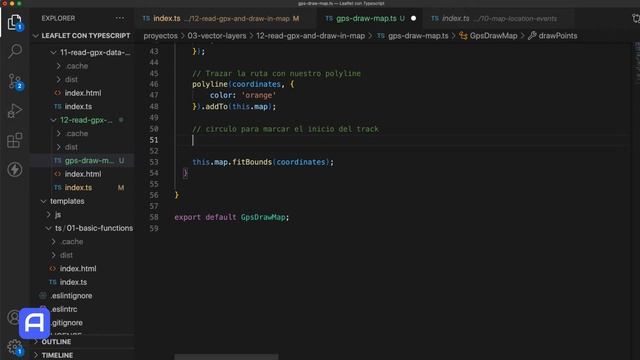This screenshot has height=360, width=640.
Task: Expand .cache folder under 11-read-gpx-data
Action: [x=73, y=66]
